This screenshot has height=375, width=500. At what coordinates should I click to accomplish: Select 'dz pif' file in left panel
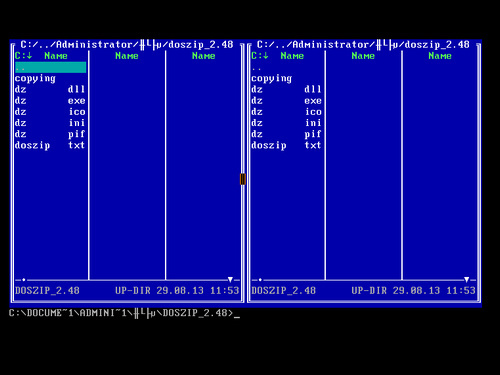pos(50,134)
